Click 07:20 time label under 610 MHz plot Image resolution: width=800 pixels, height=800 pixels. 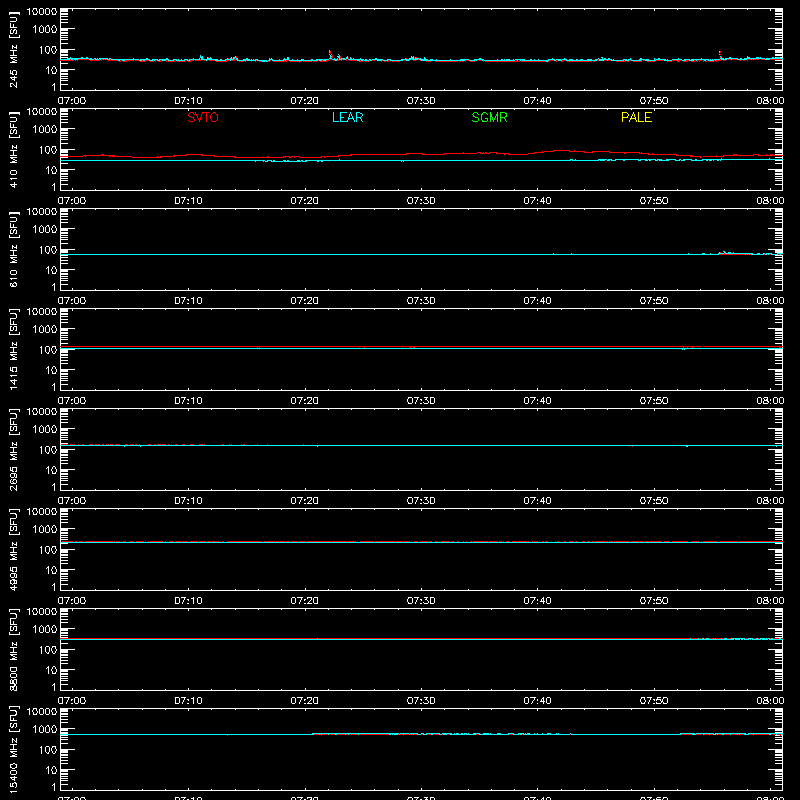pos(305,301)
